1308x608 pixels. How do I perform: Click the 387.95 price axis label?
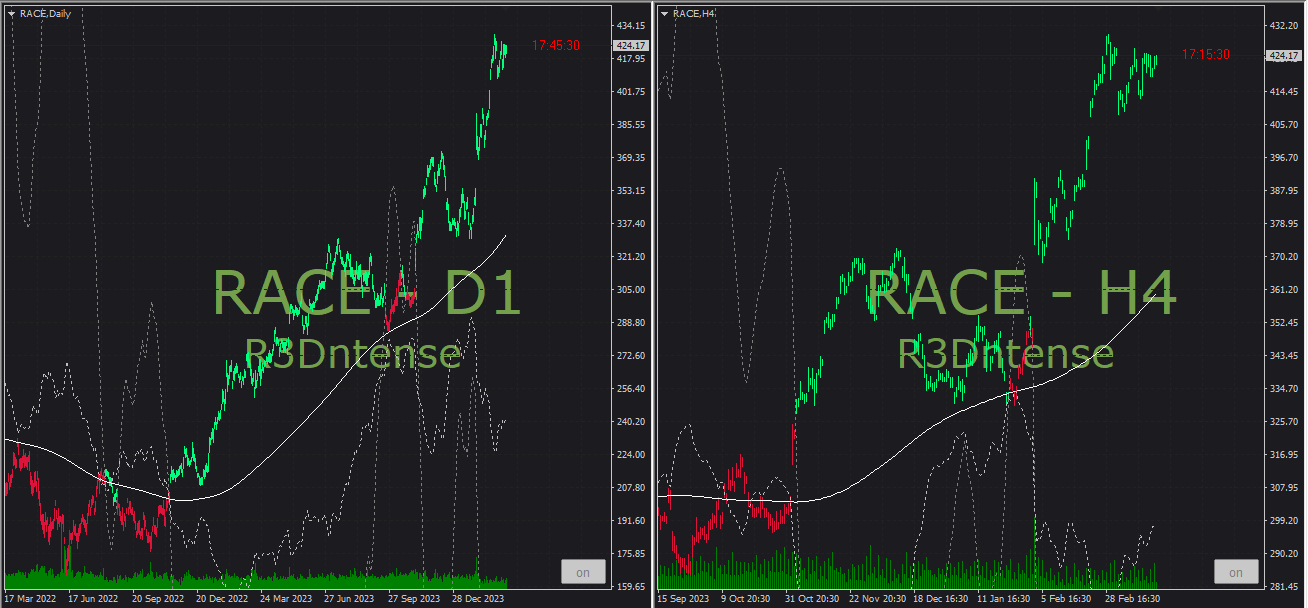(x=1283, y=190)
